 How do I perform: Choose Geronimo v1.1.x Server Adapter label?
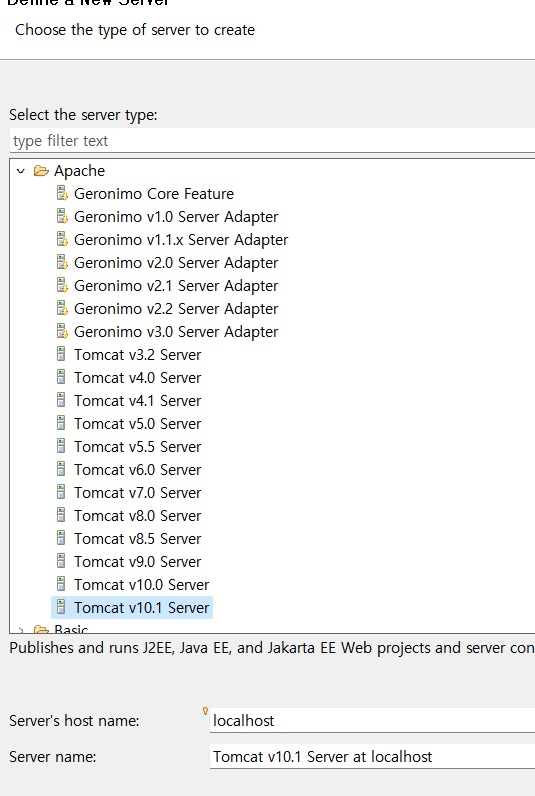pyautogui.click(x=181, y=240)
